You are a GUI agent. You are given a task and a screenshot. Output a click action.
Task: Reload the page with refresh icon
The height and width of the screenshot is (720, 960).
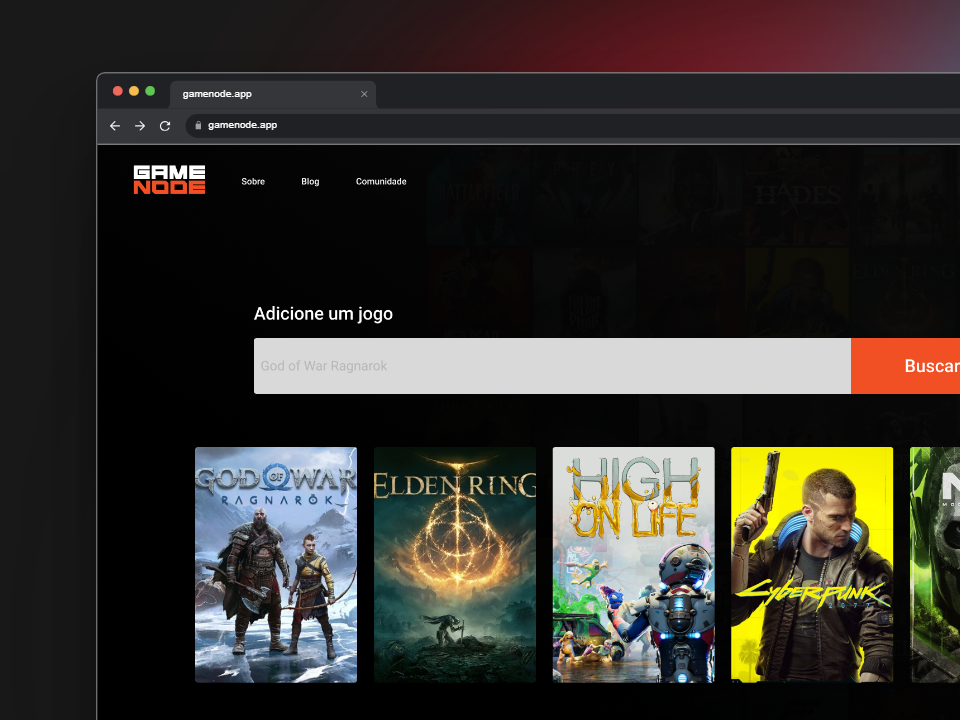coord(165,126)
